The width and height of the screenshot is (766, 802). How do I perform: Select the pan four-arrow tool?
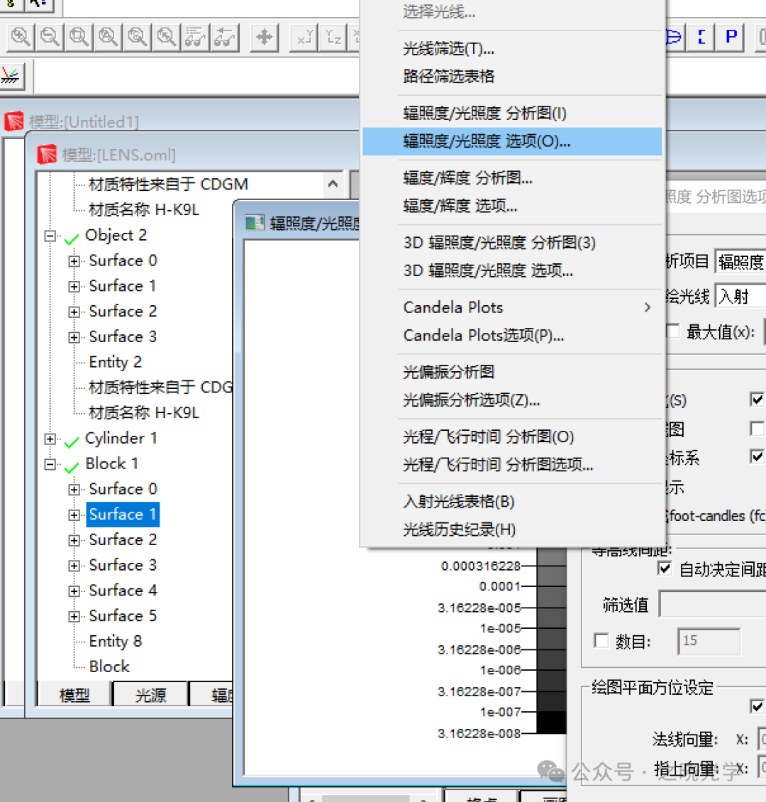coord(264,37)
